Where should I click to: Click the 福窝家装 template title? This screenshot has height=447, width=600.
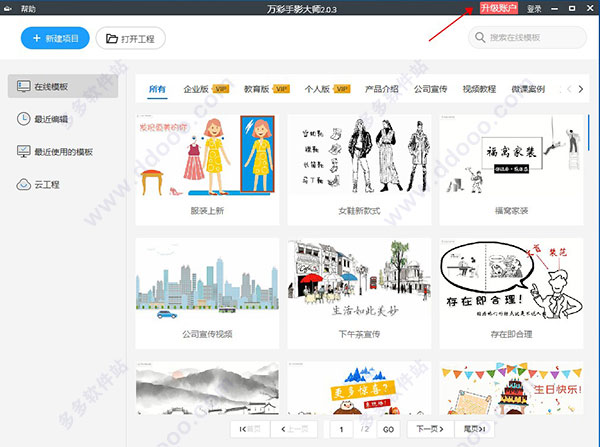coord(511,210)
